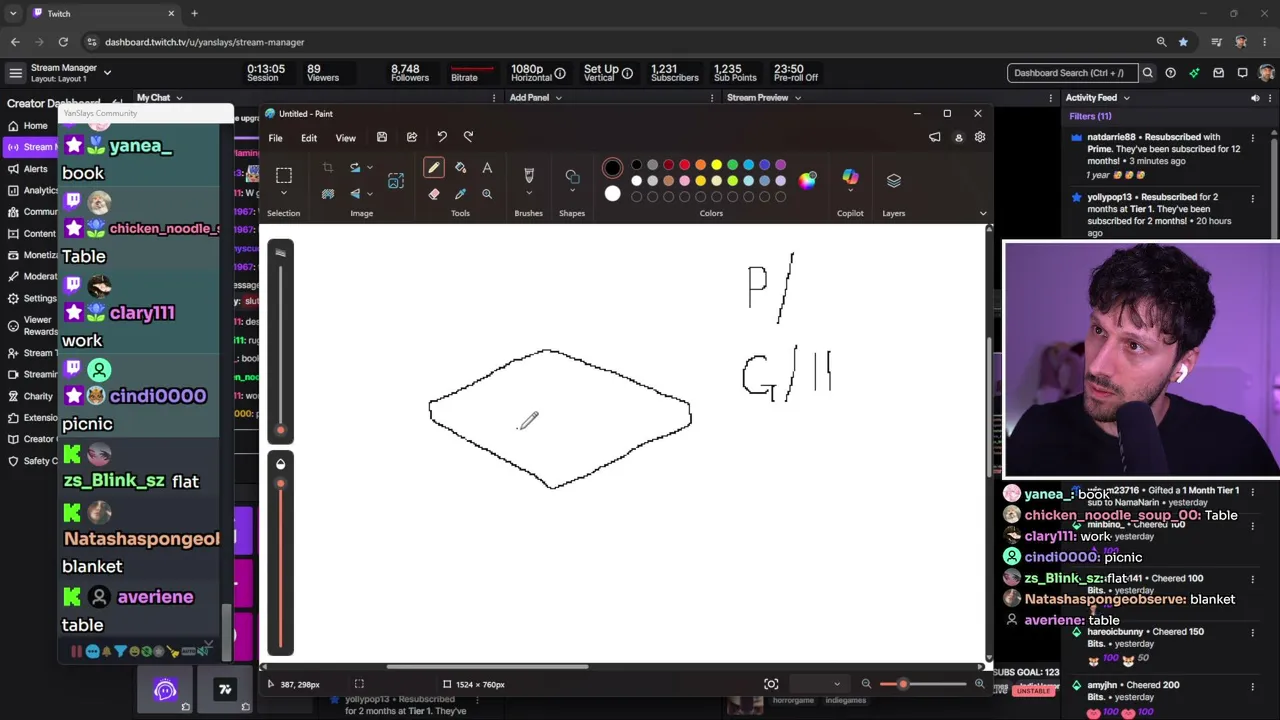Zoom out using the minus icon
This screenshot has height=720, width=1280.
point(866,684)
